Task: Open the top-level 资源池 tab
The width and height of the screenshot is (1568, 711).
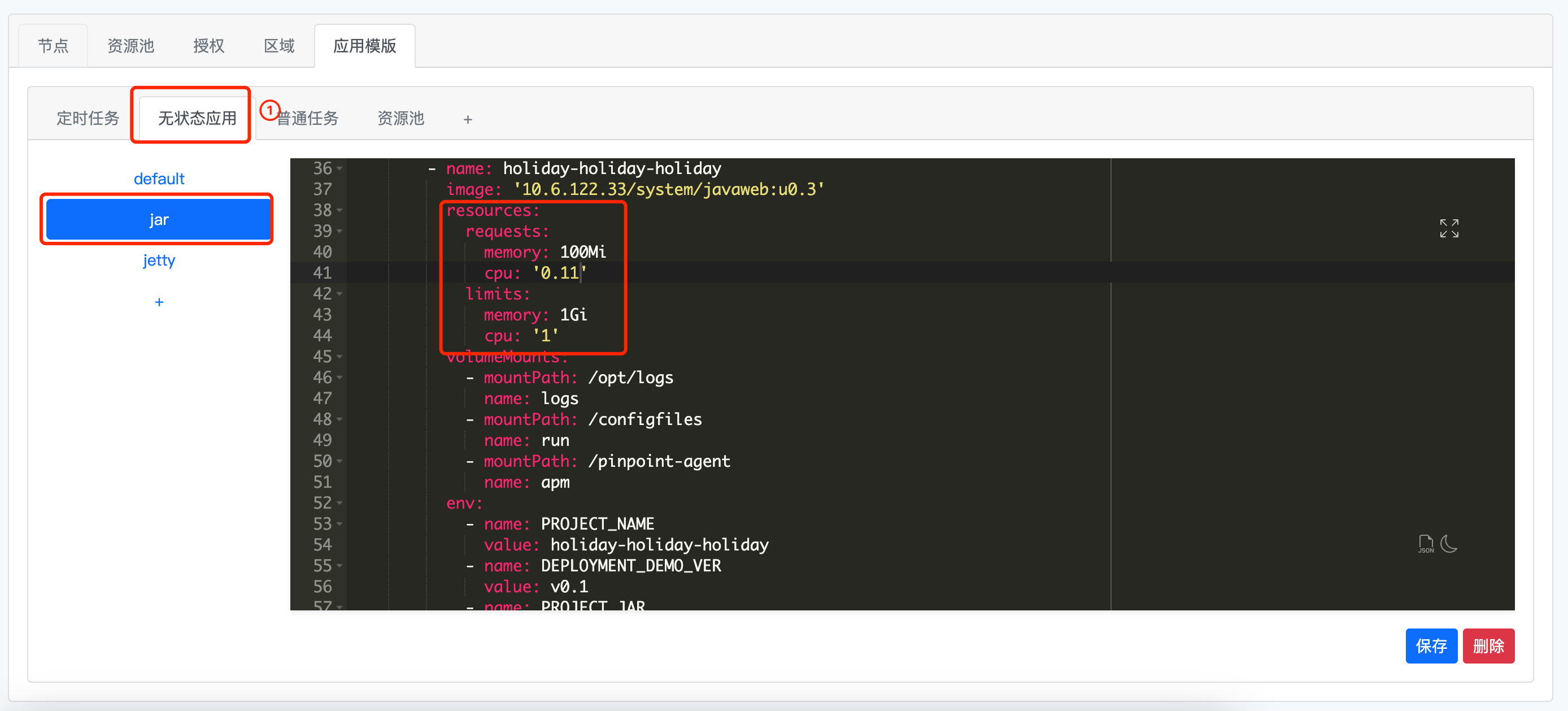Action: click(x=131, y=46)
